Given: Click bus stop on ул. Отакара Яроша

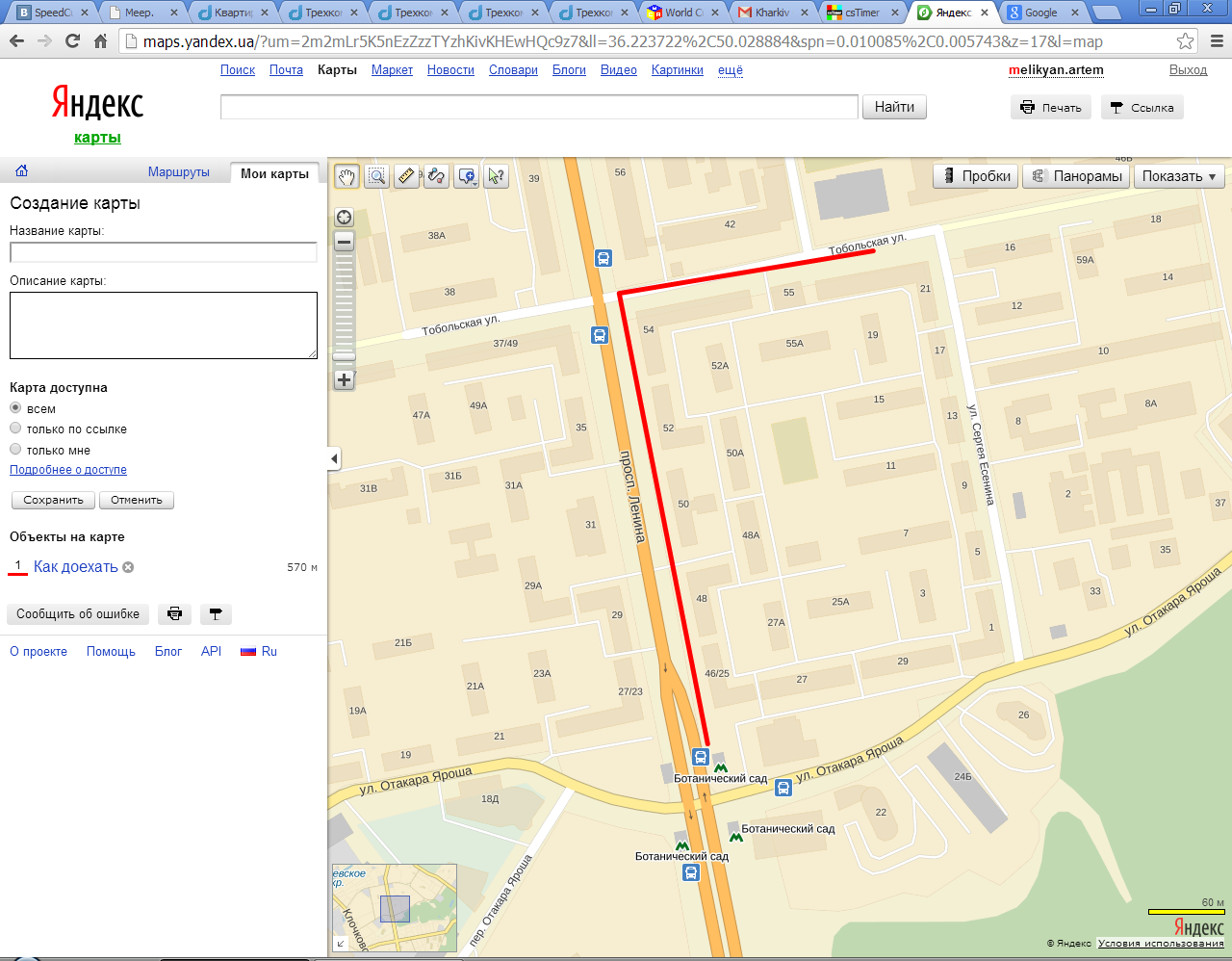Looking at the screenshot, I should pyautogui.click(x=783, y=789).
